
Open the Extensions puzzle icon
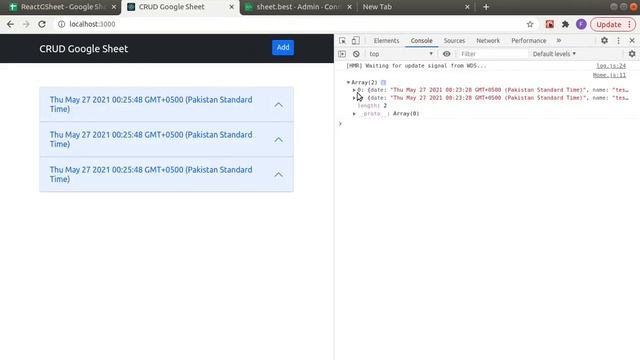click(x=565, y=24)
